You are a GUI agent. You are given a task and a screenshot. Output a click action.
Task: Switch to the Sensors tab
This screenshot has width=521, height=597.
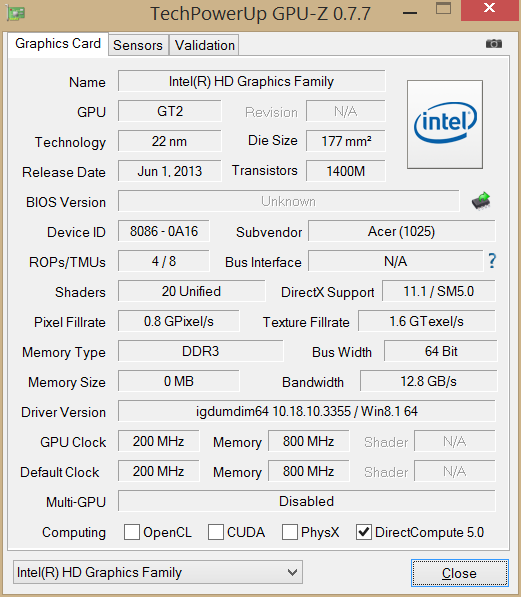138,45
